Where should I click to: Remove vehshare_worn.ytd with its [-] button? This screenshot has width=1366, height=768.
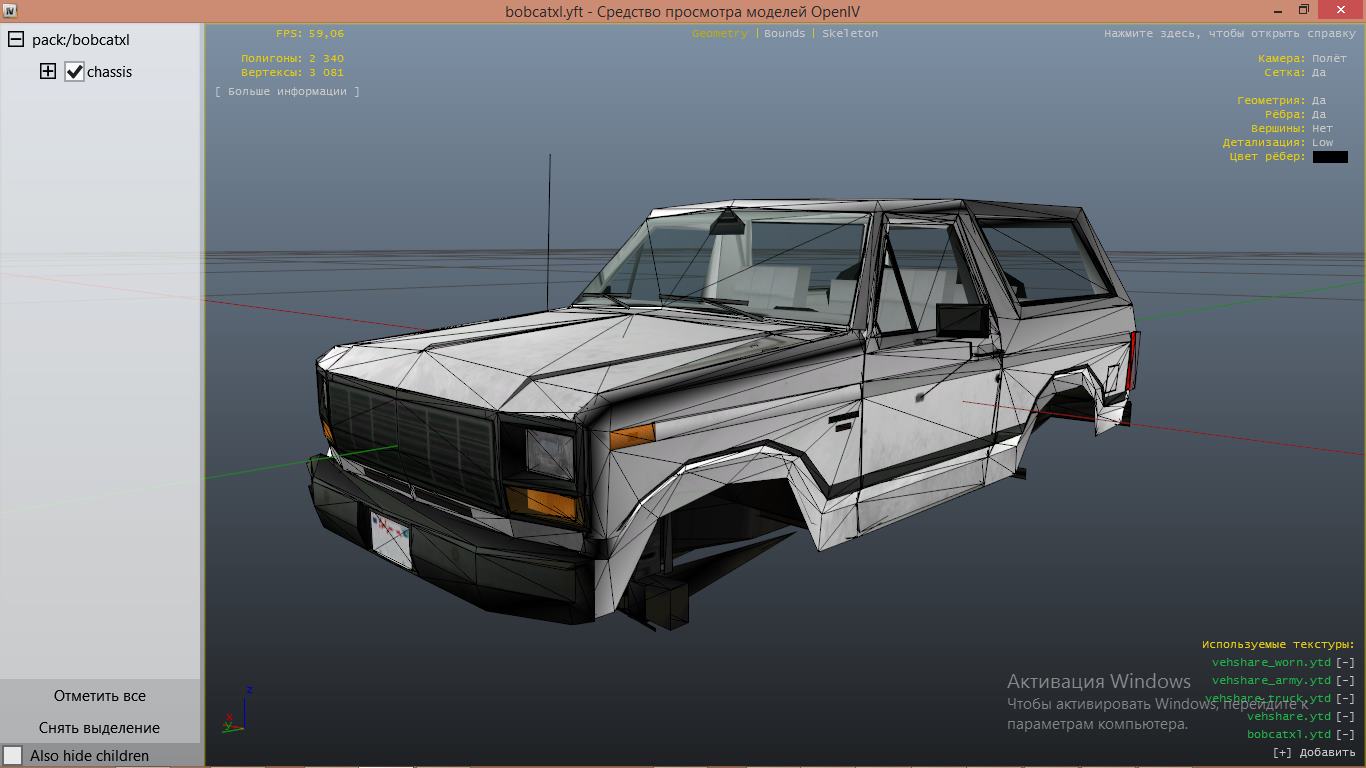(x=1345, y=662)
